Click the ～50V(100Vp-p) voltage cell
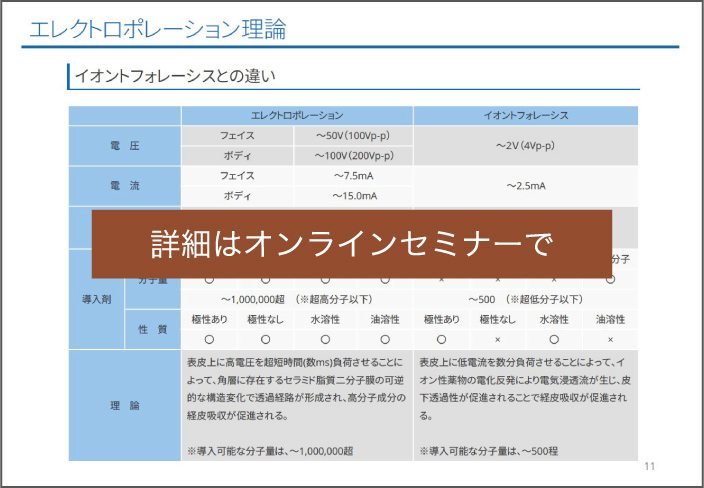 pos(353,135)
